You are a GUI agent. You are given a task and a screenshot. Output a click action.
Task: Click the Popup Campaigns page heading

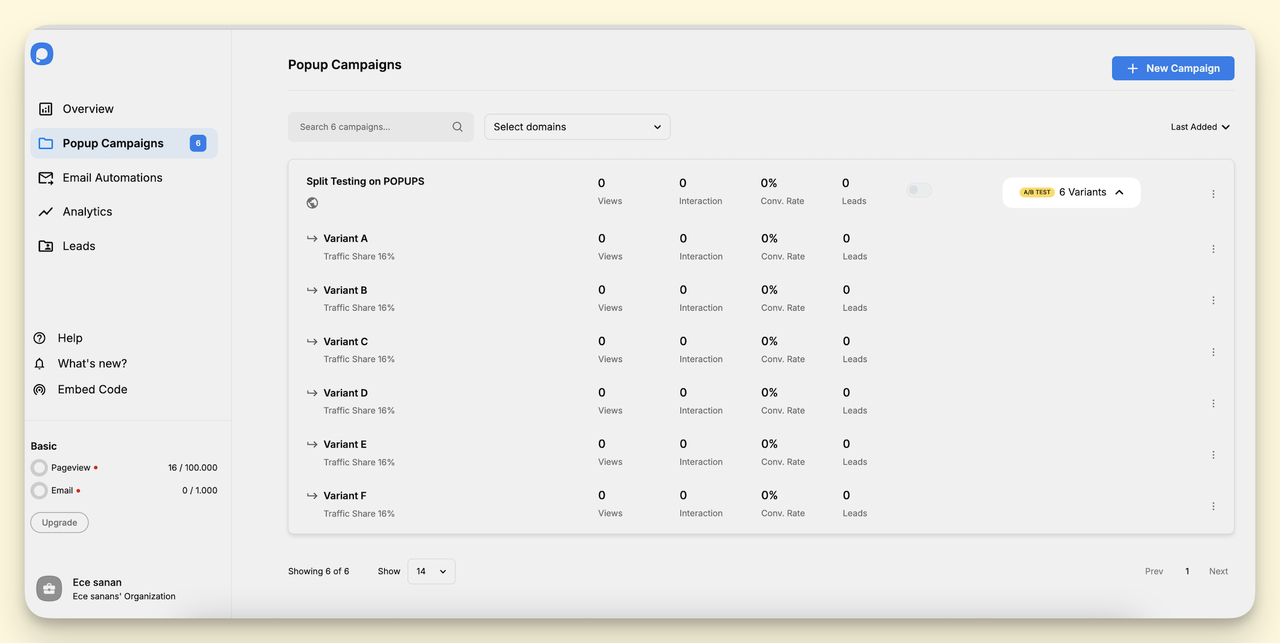[345, 65]
